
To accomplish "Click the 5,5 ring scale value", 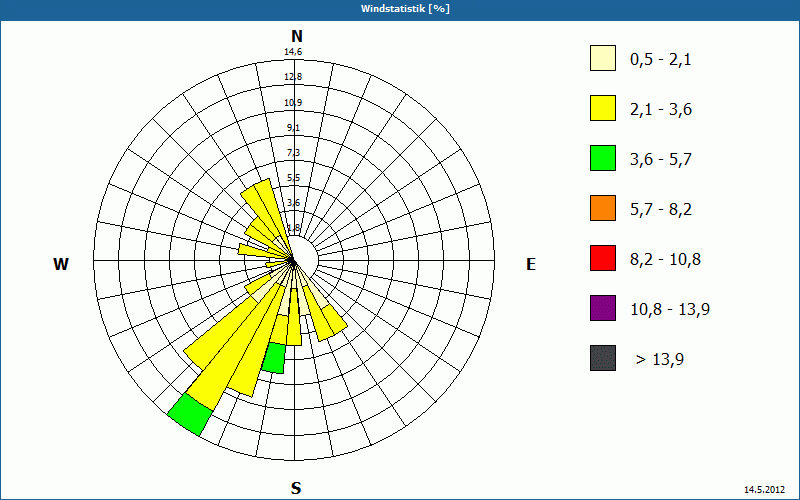I will 293,178.
